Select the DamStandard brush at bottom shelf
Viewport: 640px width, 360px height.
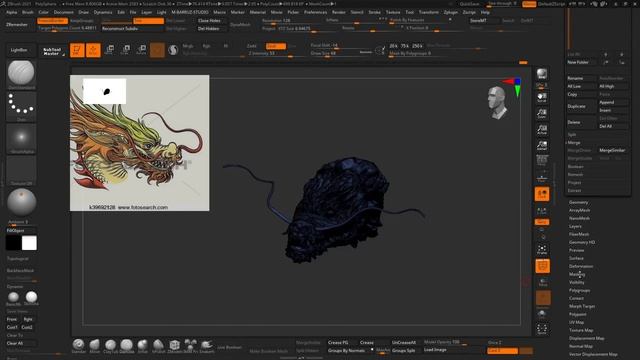coord(127,345)
